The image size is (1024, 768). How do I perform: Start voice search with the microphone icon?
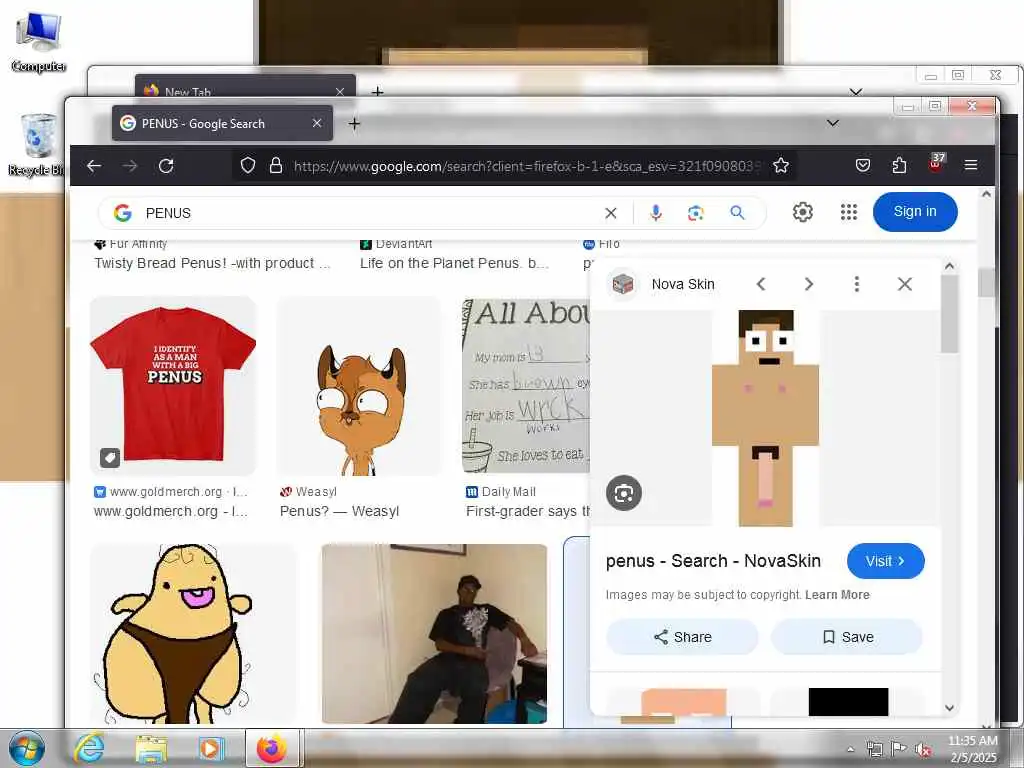click(x=656, y=212)
